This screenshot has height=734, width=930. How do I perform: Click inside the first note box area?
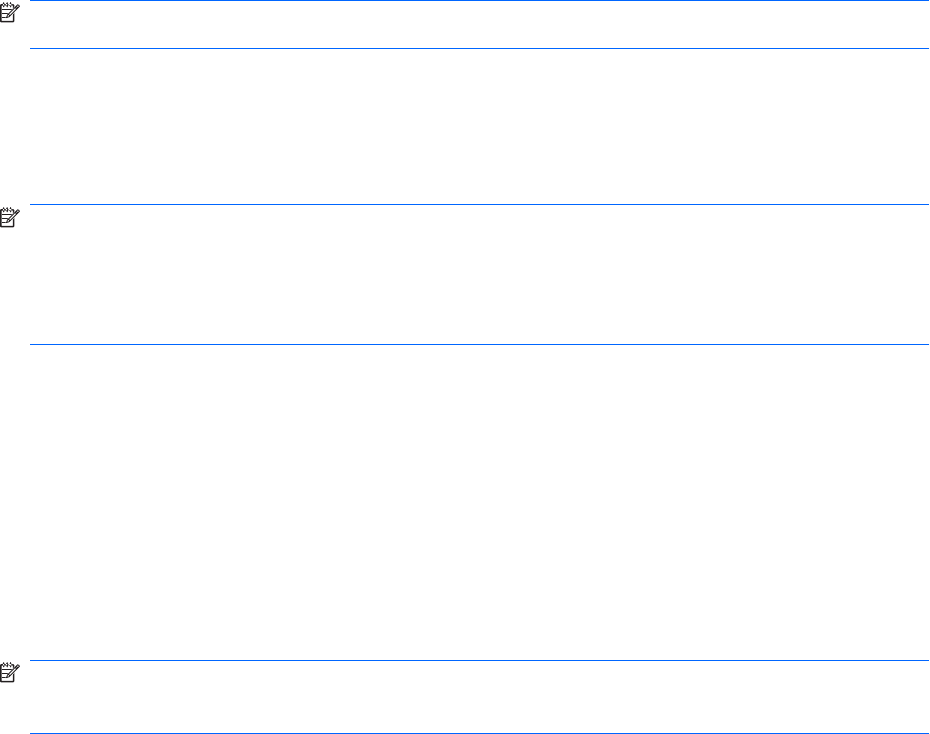click(480, 25)
